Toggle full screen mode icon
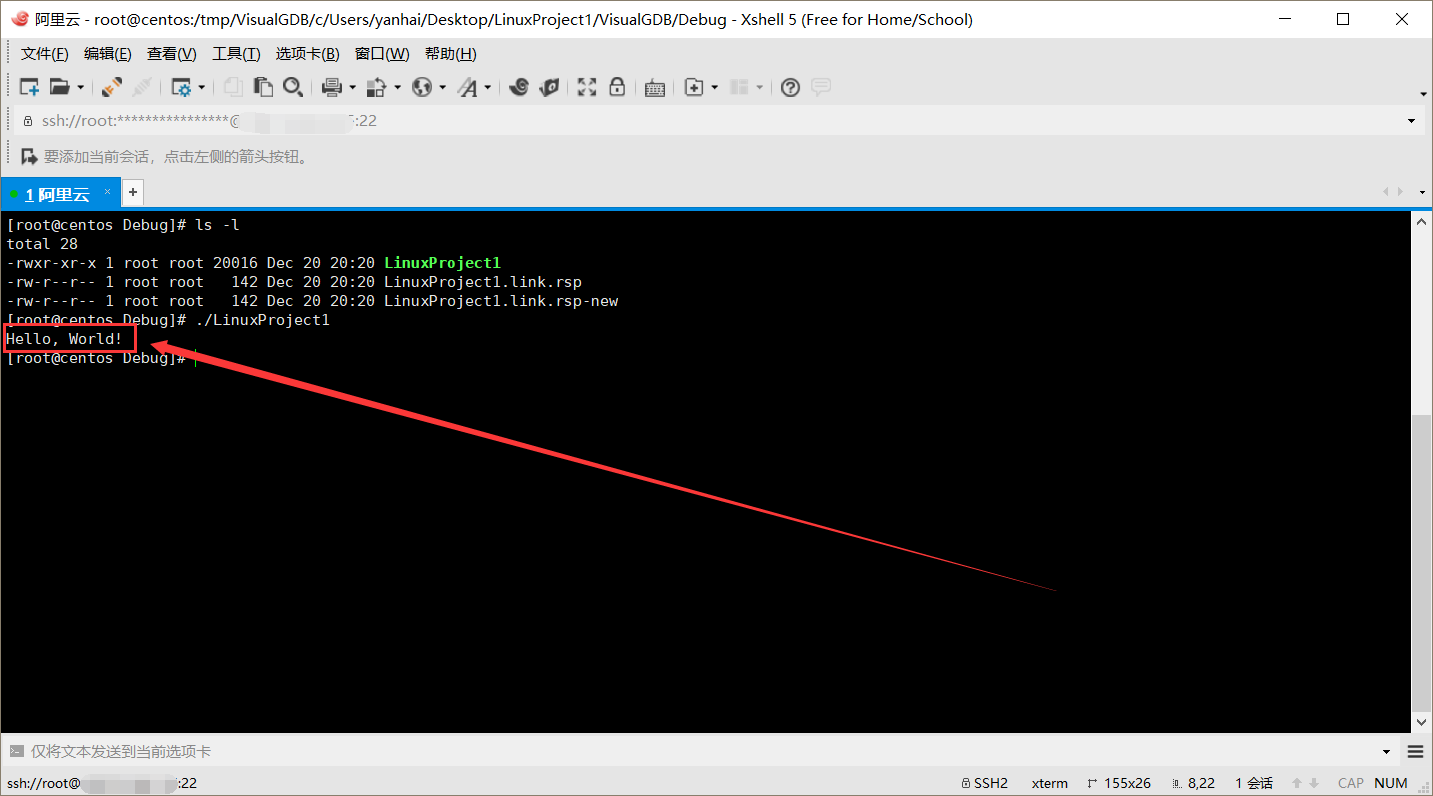 (x=586, y=87)
